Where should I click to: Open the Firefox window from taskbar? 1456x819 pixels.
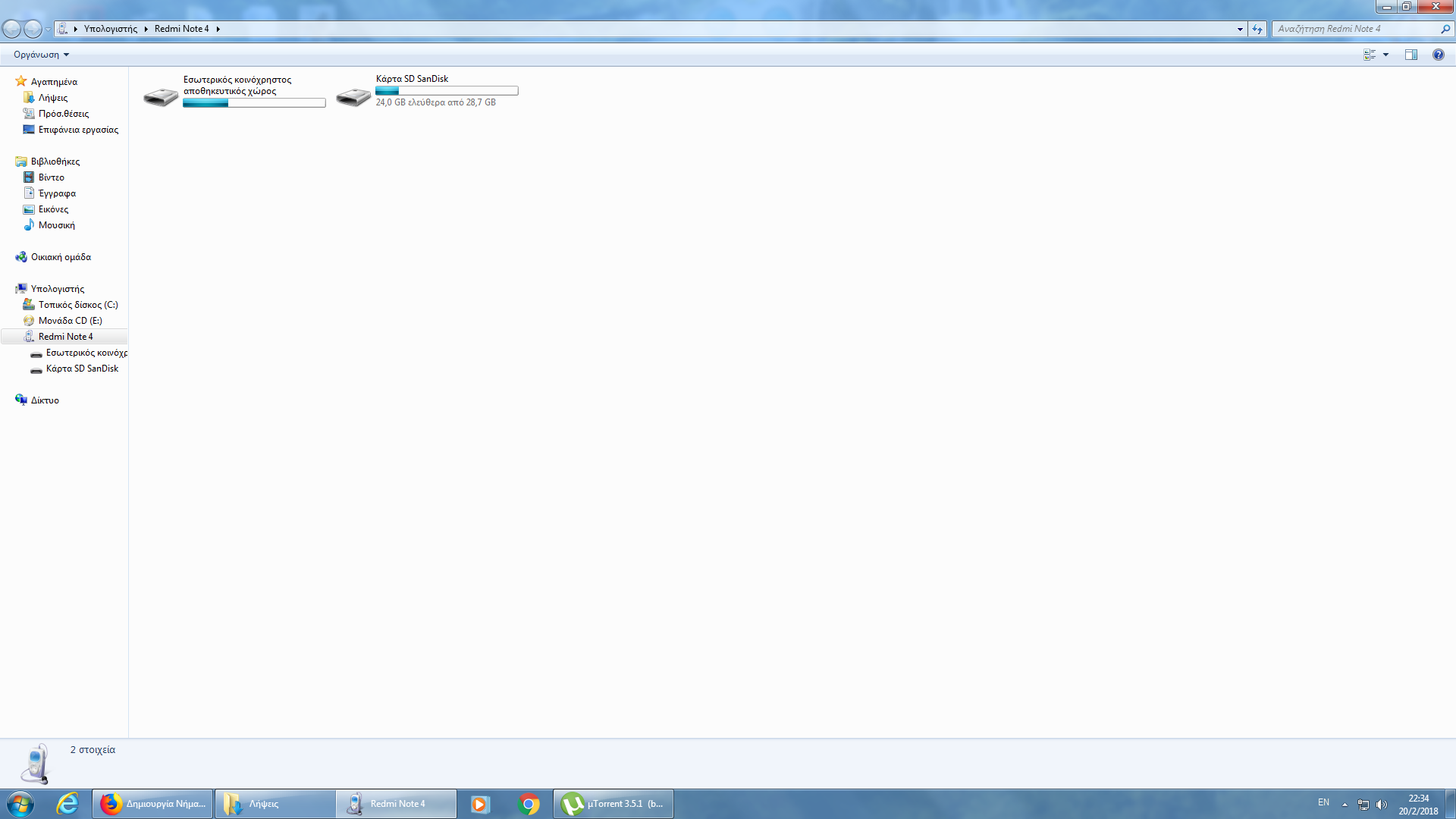pyautogui.click(x=153, y=804)
